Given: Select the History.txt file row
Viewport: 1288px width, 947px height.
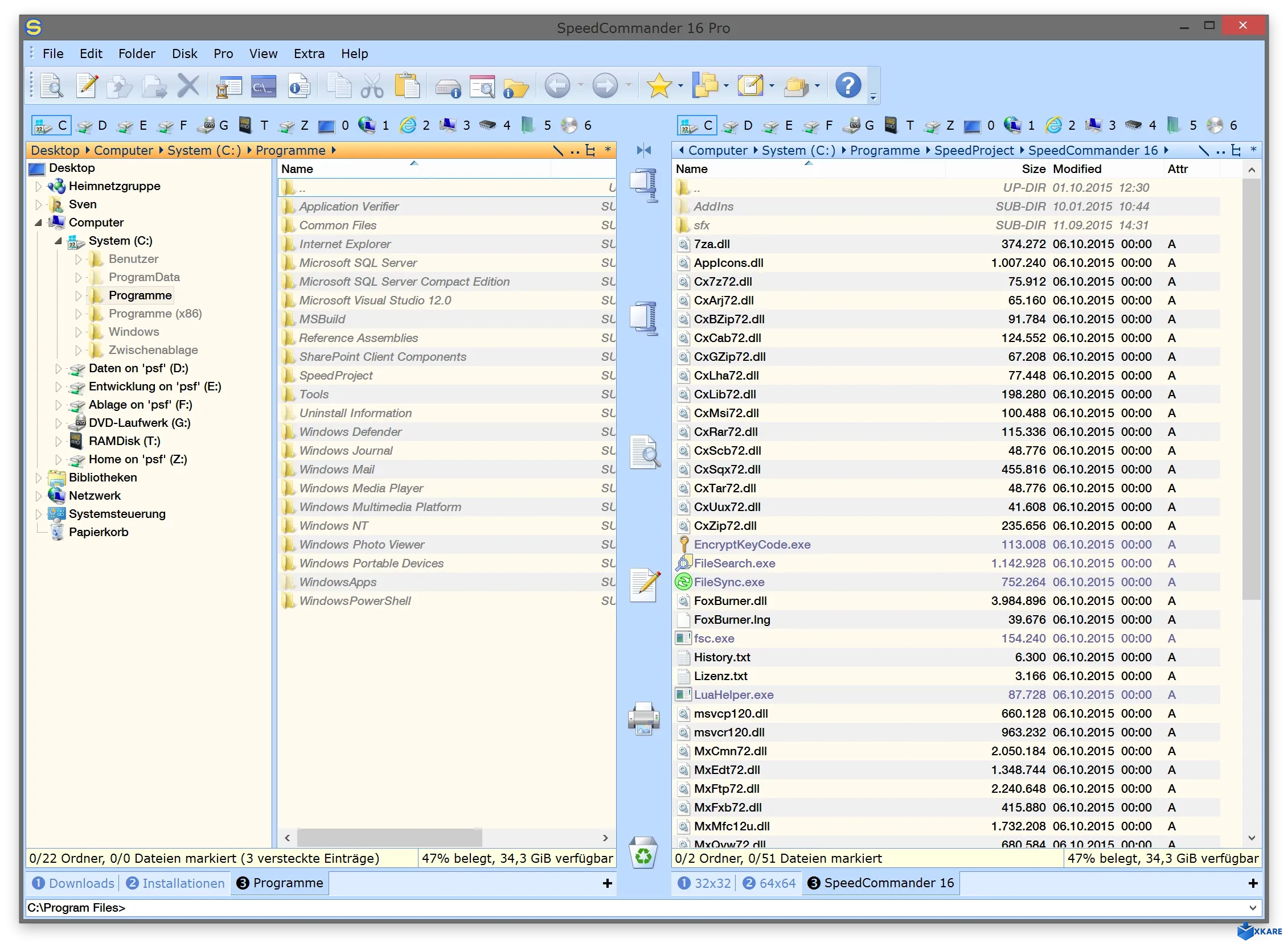Looking at the screenshot, I should point(947,657).
